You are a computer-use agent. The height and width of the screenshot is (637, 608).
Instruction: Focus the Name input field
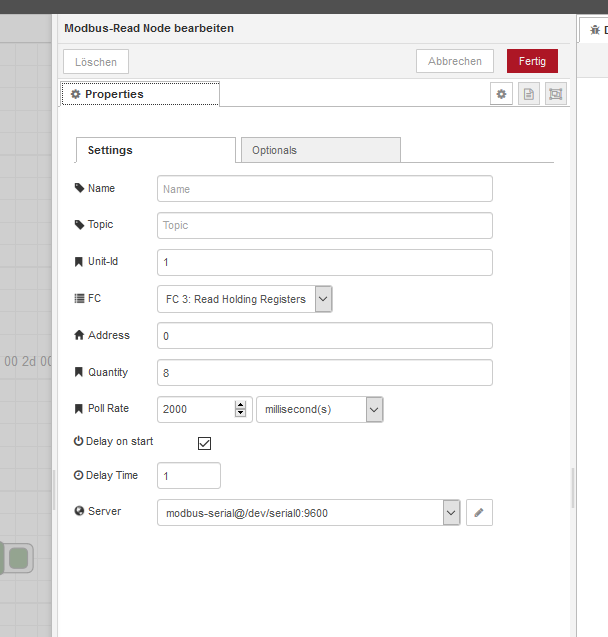(x=325, y=188)
